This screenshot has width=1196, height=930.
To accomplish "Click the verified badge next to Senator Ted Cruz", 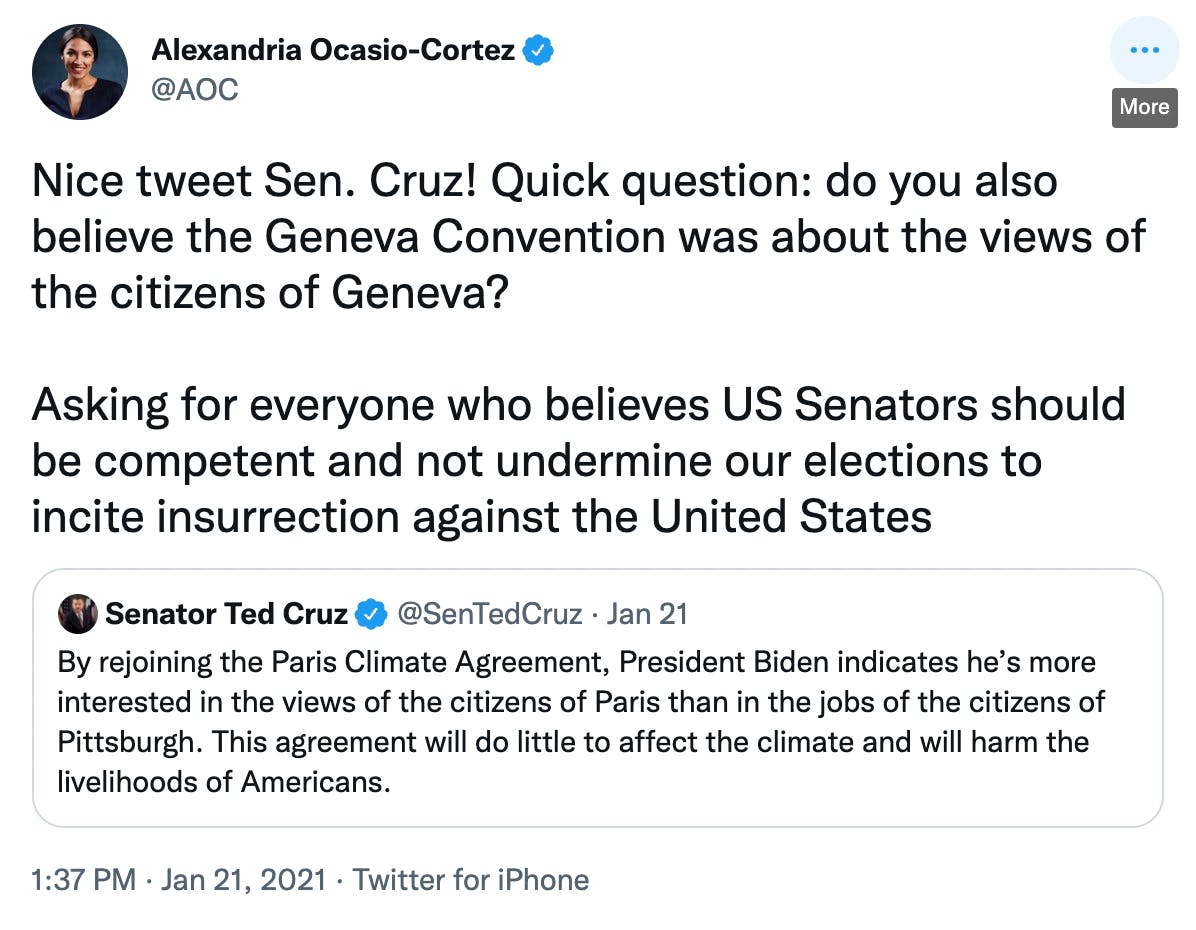I will (x=371, y=613).
